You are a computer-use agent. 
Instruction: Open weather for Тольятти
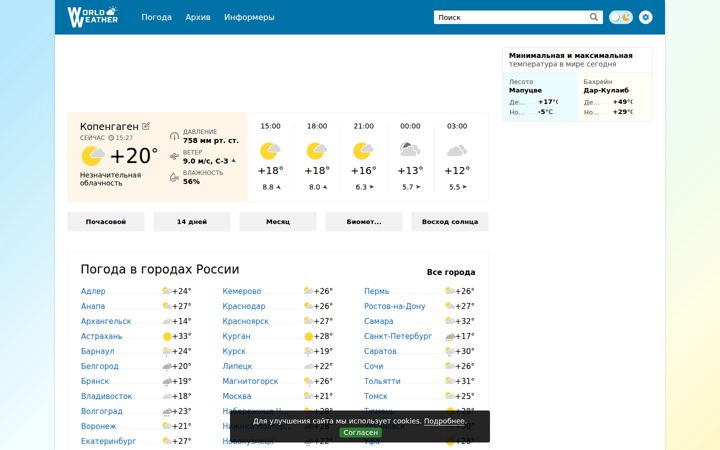coord(382,381)
